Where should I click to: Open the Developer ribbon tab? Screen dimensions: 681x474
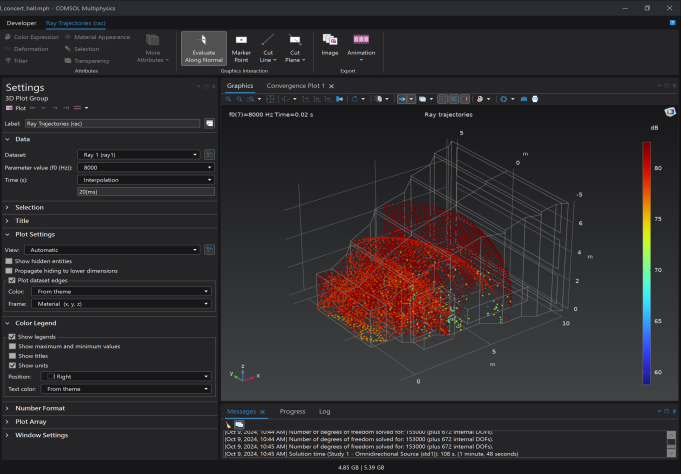point(20,22)
